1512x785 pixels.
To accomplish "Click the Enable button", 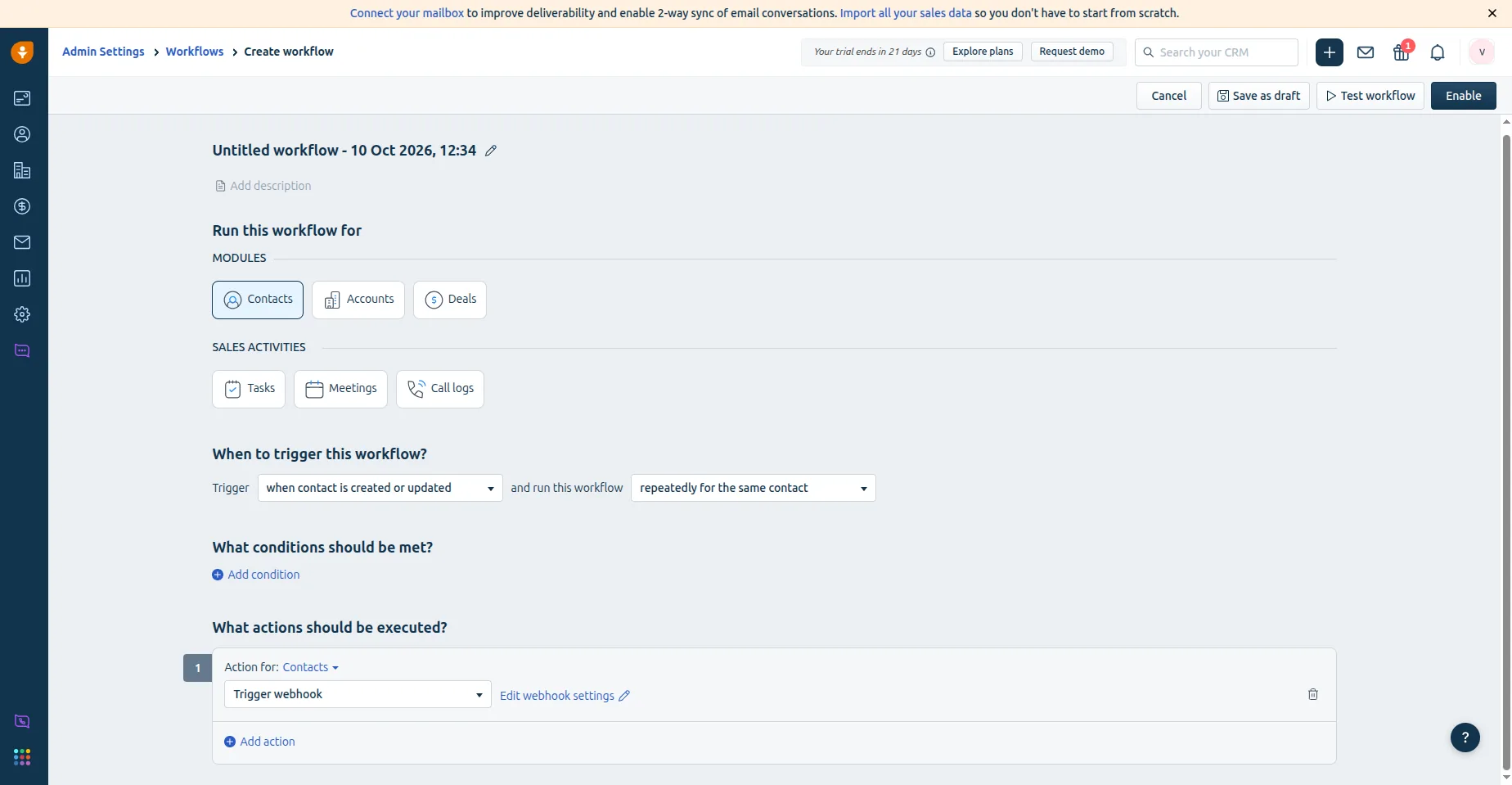I will [1464, 96].
